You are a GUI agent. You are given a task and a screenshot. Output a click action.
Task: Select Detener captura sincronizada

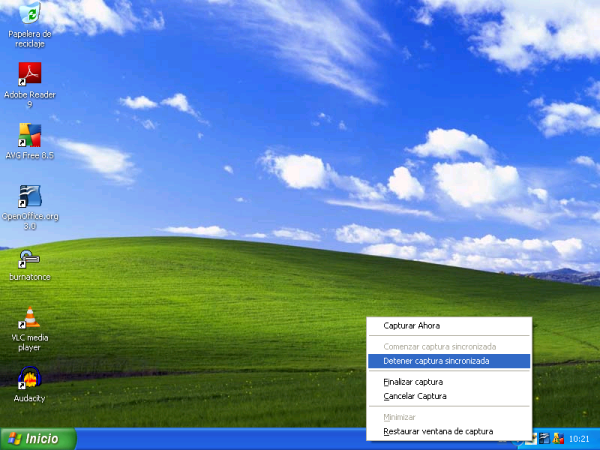click(x=436, y=360)
